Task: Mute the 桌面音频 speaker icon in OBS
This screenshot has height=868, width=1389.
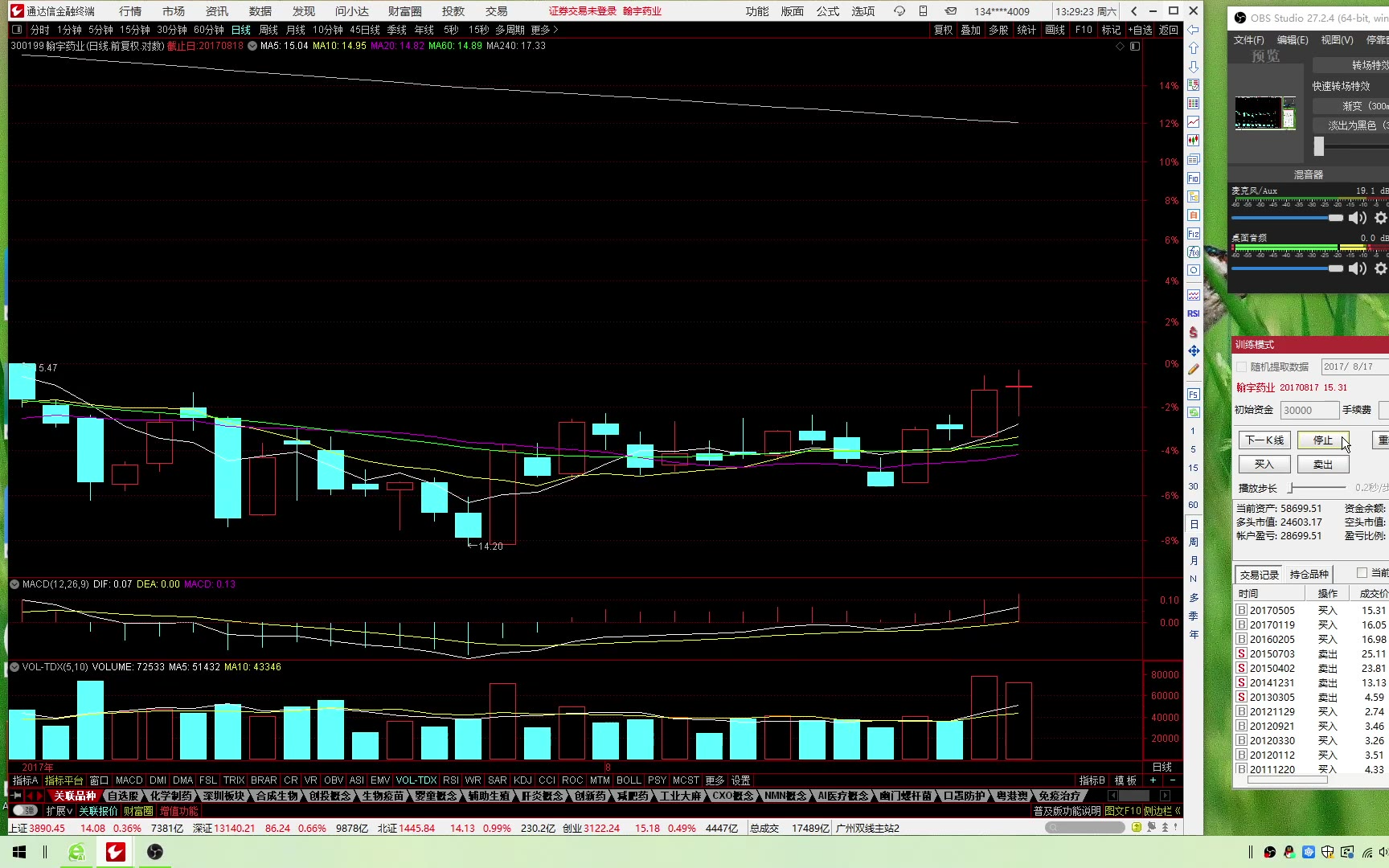Action: coord(1358,268)
